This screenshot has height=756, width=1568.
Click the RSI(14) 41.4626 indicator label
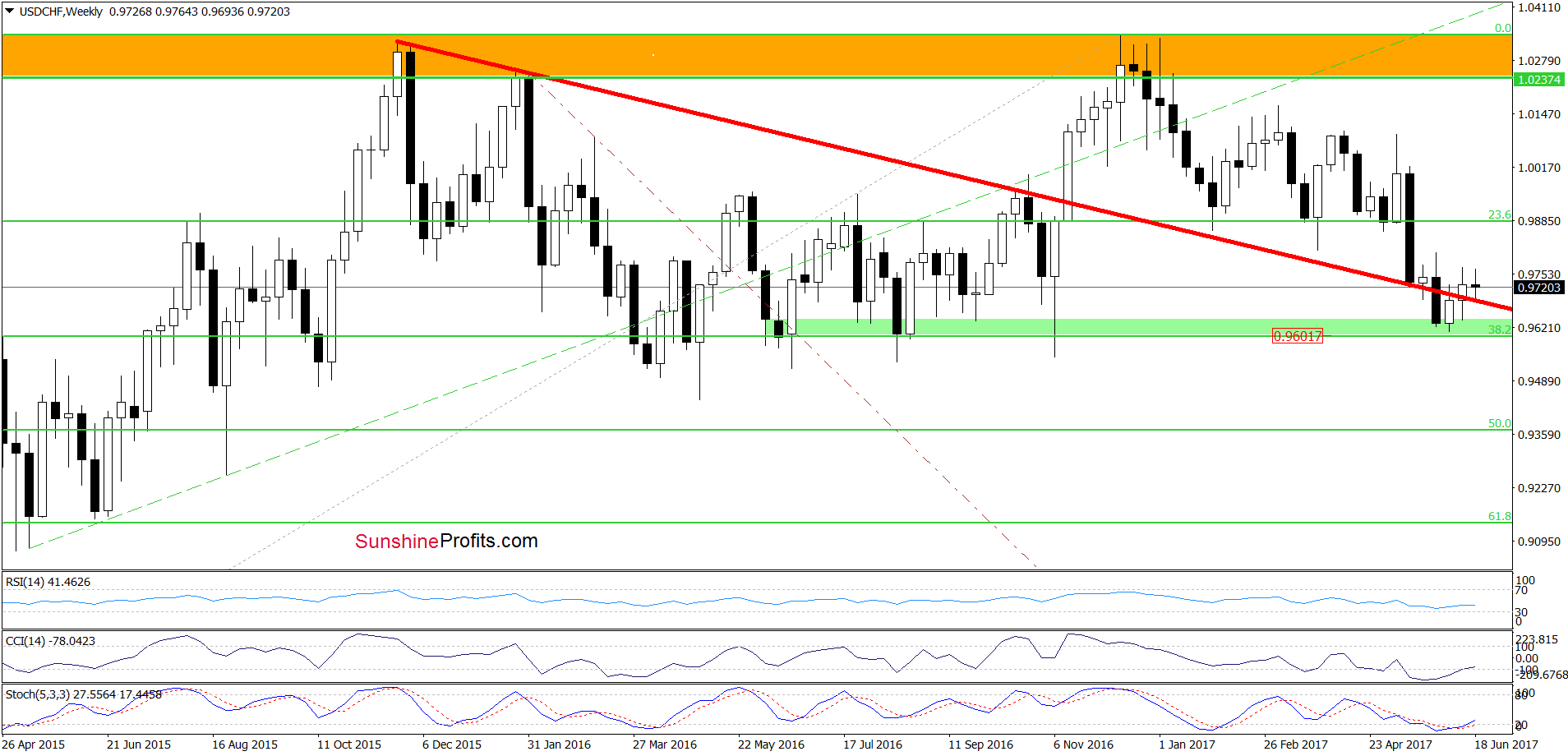pos(48,582)
